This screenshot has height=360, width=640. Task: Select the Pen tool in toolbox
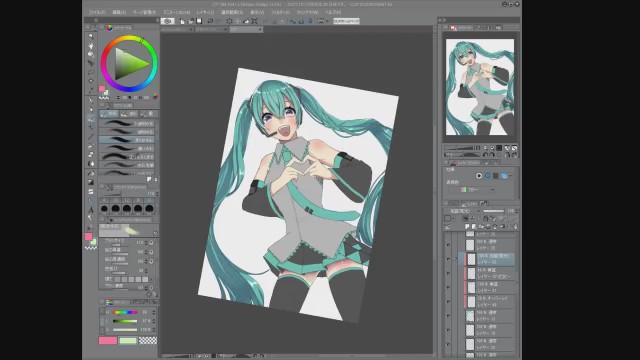[91, 100]
